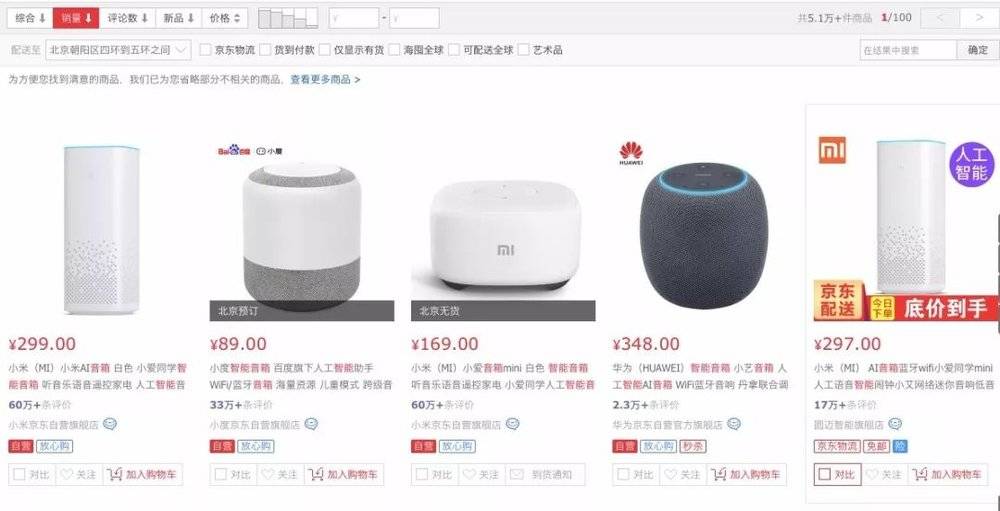
Task: Tick the 仅显示有货 checkbox
Action: click(325, 50)
